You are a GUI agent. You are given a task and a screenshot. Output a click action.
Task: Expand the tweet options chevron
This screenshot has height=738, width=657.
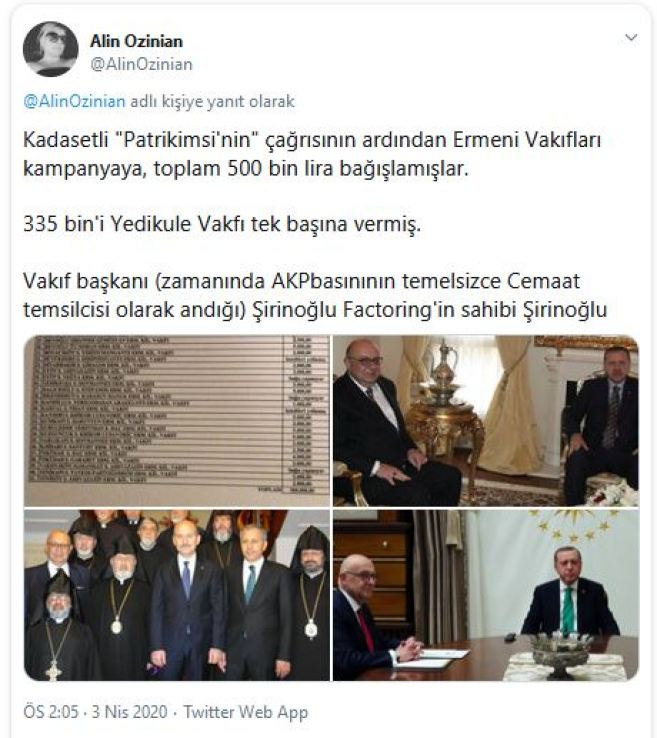click(x=631, y=37)
